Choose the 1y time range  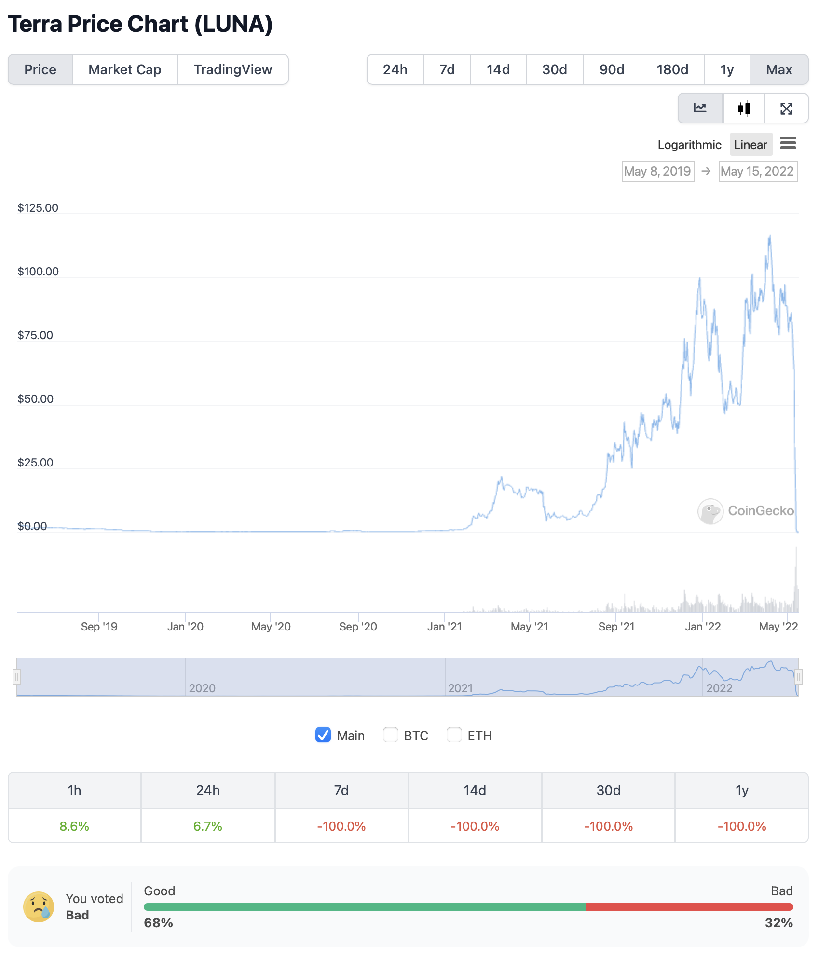[727, 70]
